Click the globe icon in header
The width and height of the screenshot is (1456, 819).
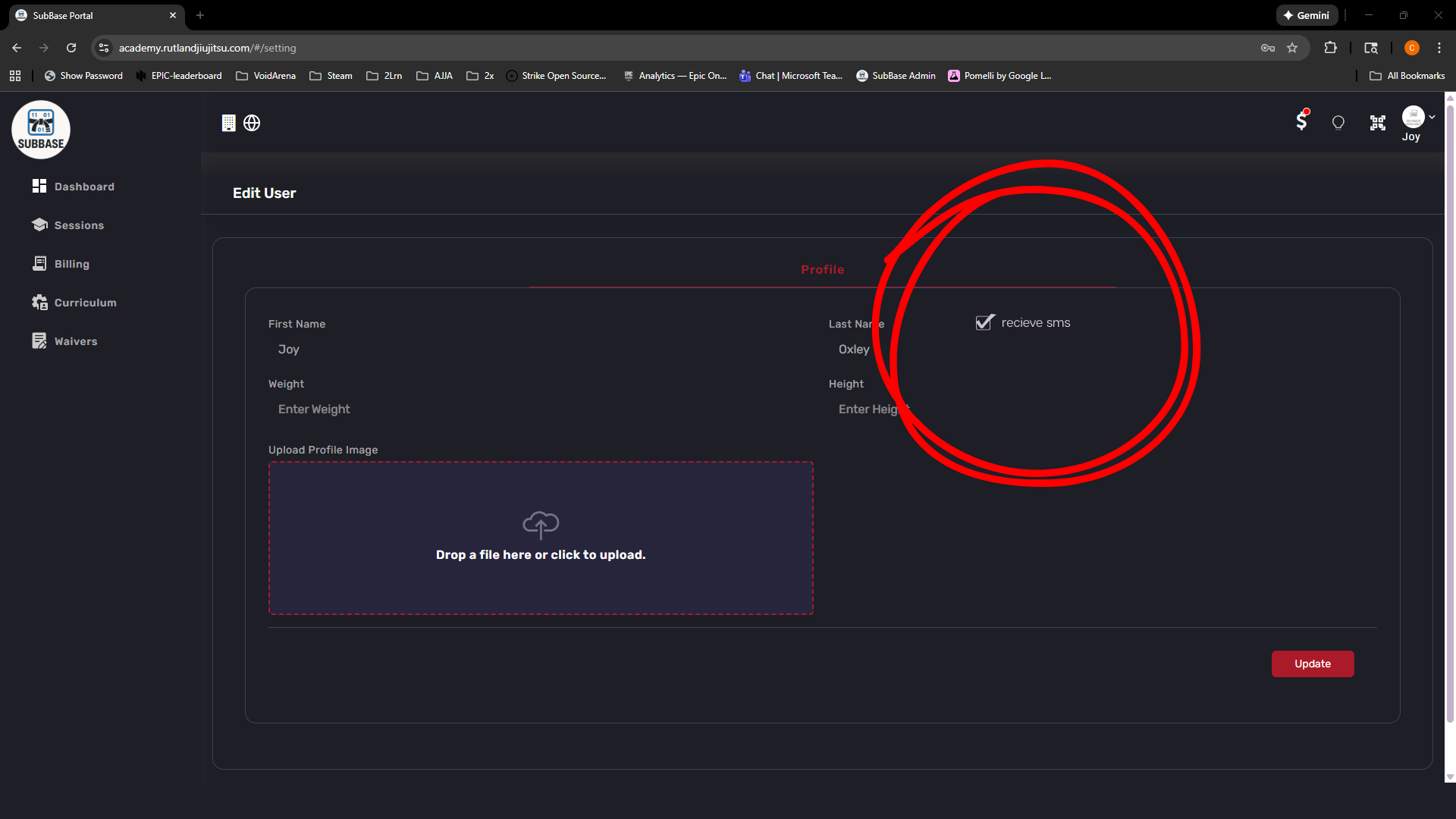[252, 123]
